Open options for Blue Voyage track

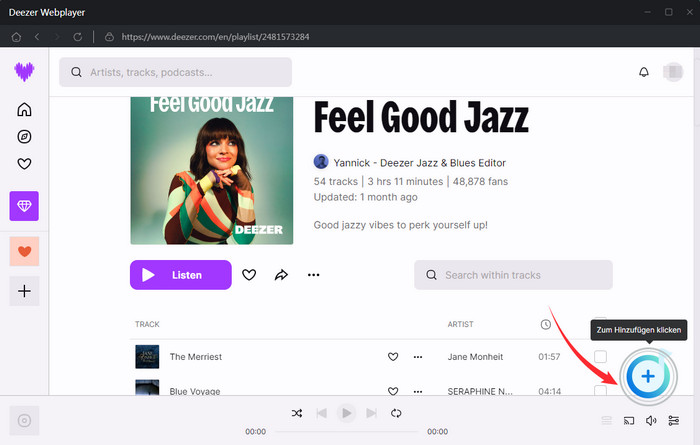pos(418,391)
